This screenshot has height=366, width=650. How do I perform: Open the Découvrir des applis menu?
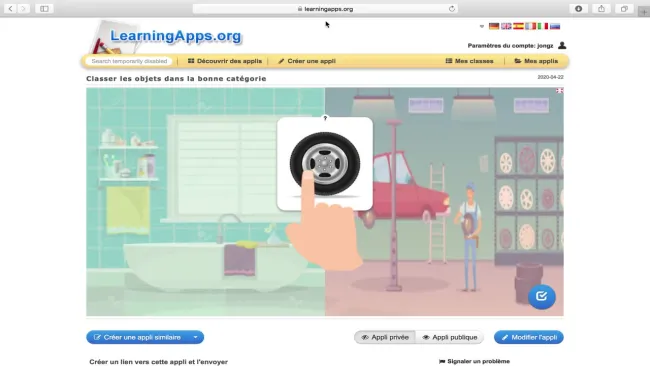[225, 61]
